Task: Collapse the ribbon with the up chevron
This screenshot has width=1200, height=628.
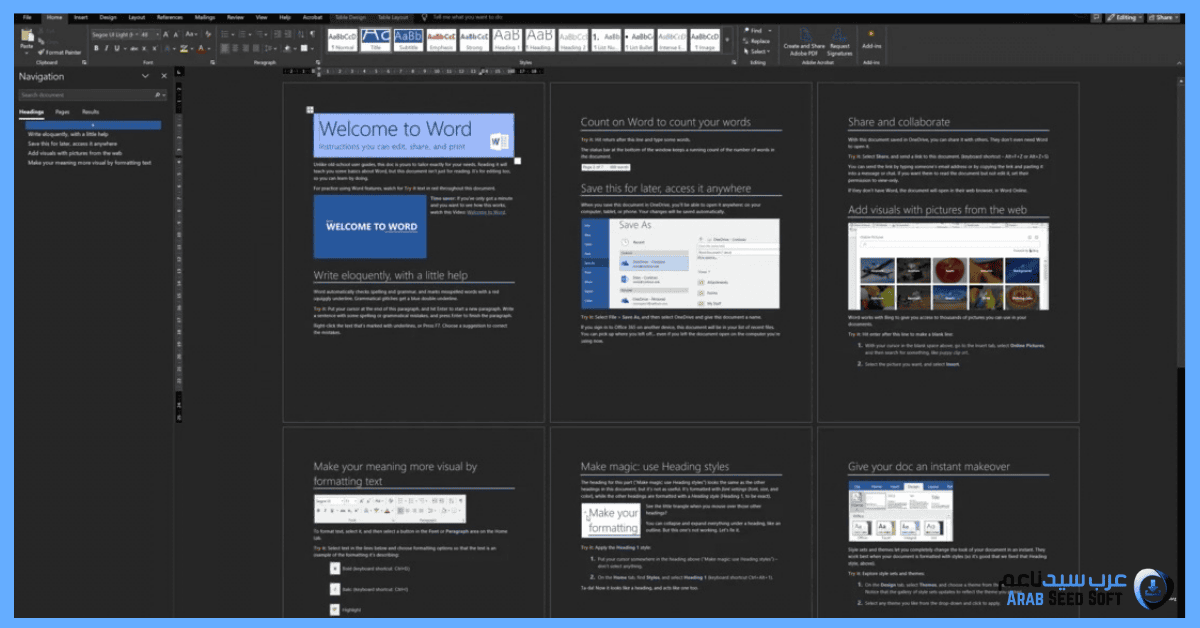Action: 1179,62
